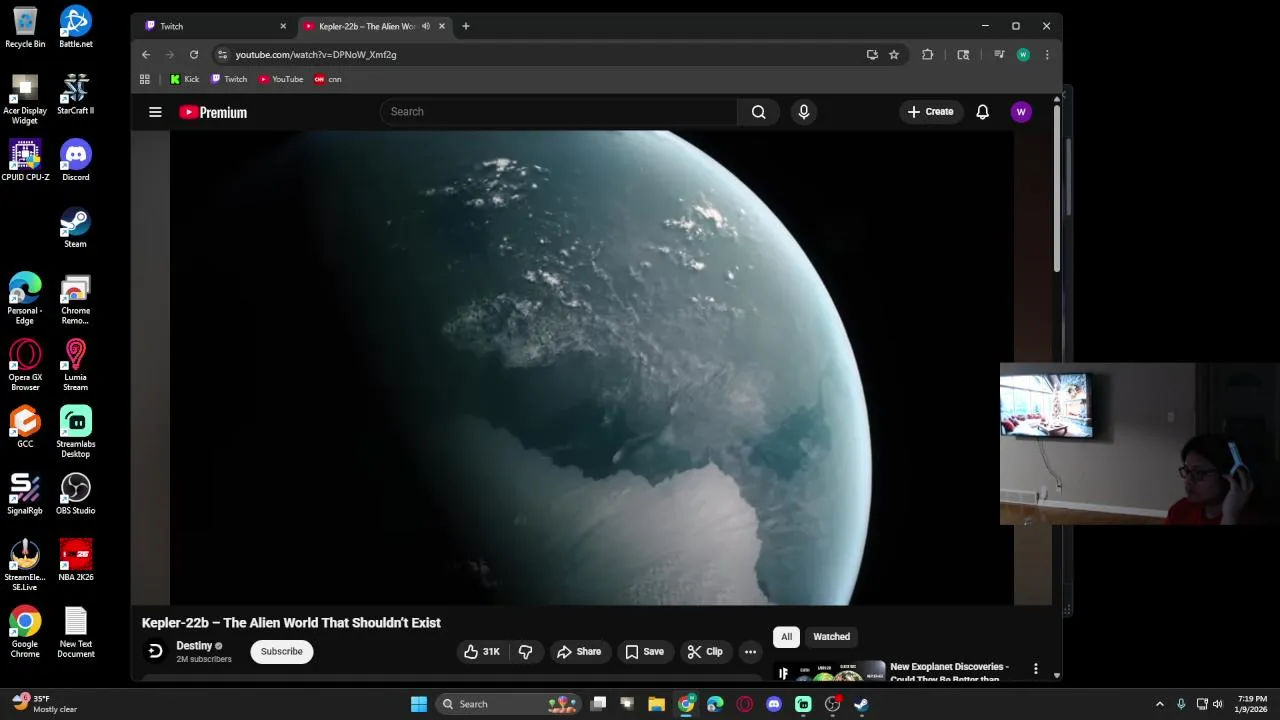Like the video with the 31K thumbs-up

pos(481,651)
